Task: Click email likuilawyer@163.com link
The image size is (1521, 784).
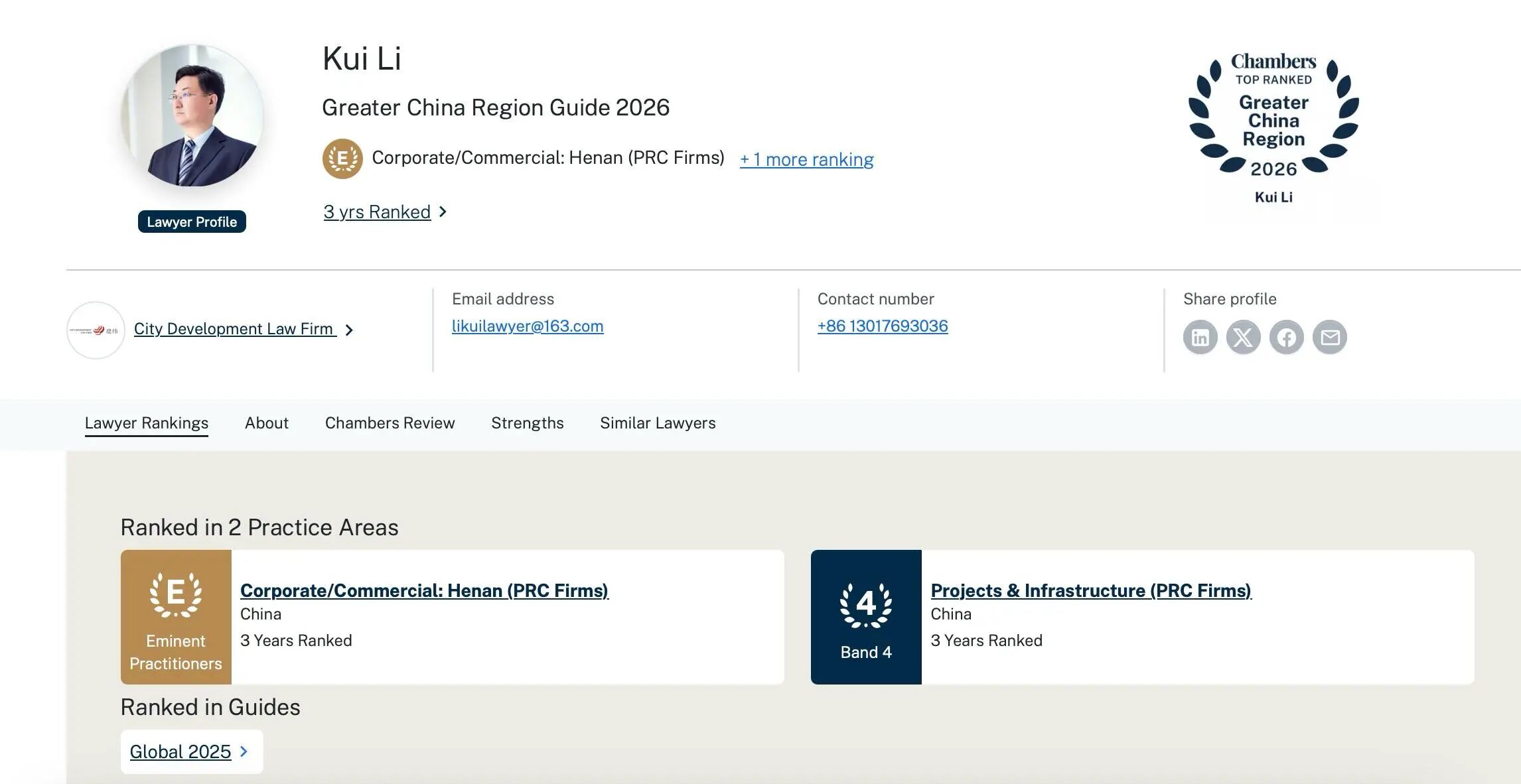Action: [x=528, y=326]
